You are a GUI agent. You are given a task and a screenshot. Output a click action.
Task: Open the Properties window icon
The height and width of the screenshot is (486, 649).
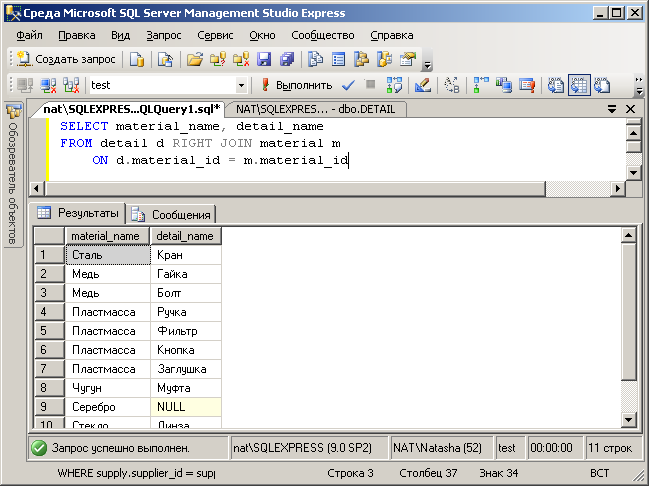[x=408, y=60]
